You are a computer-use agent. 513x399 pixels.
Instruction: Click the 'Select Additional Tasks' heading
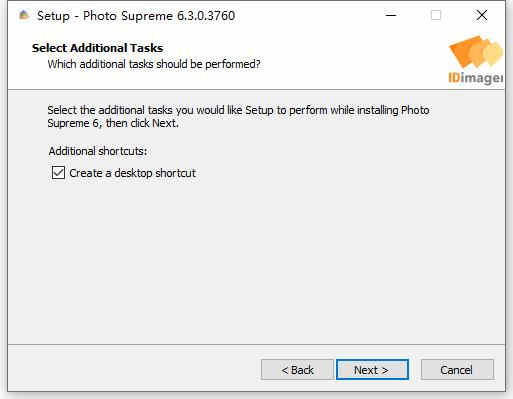click(97, 48)
